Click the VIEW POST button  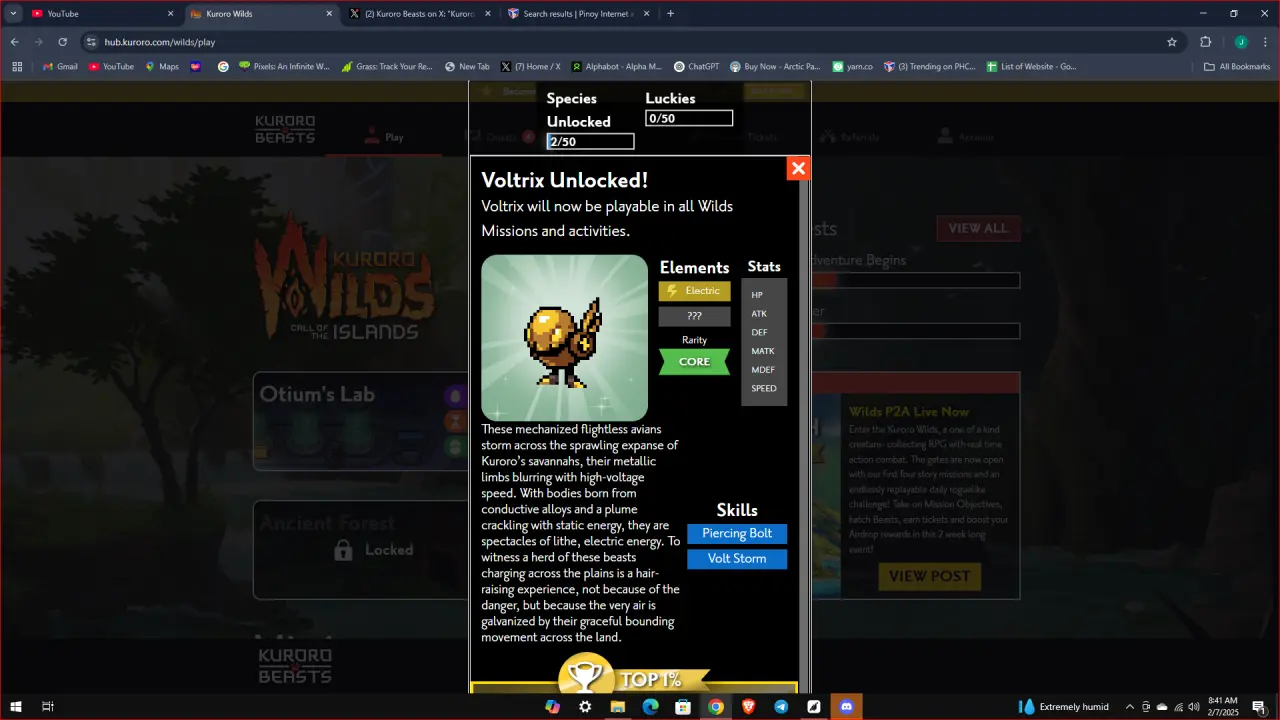click(x=929, y=576)
